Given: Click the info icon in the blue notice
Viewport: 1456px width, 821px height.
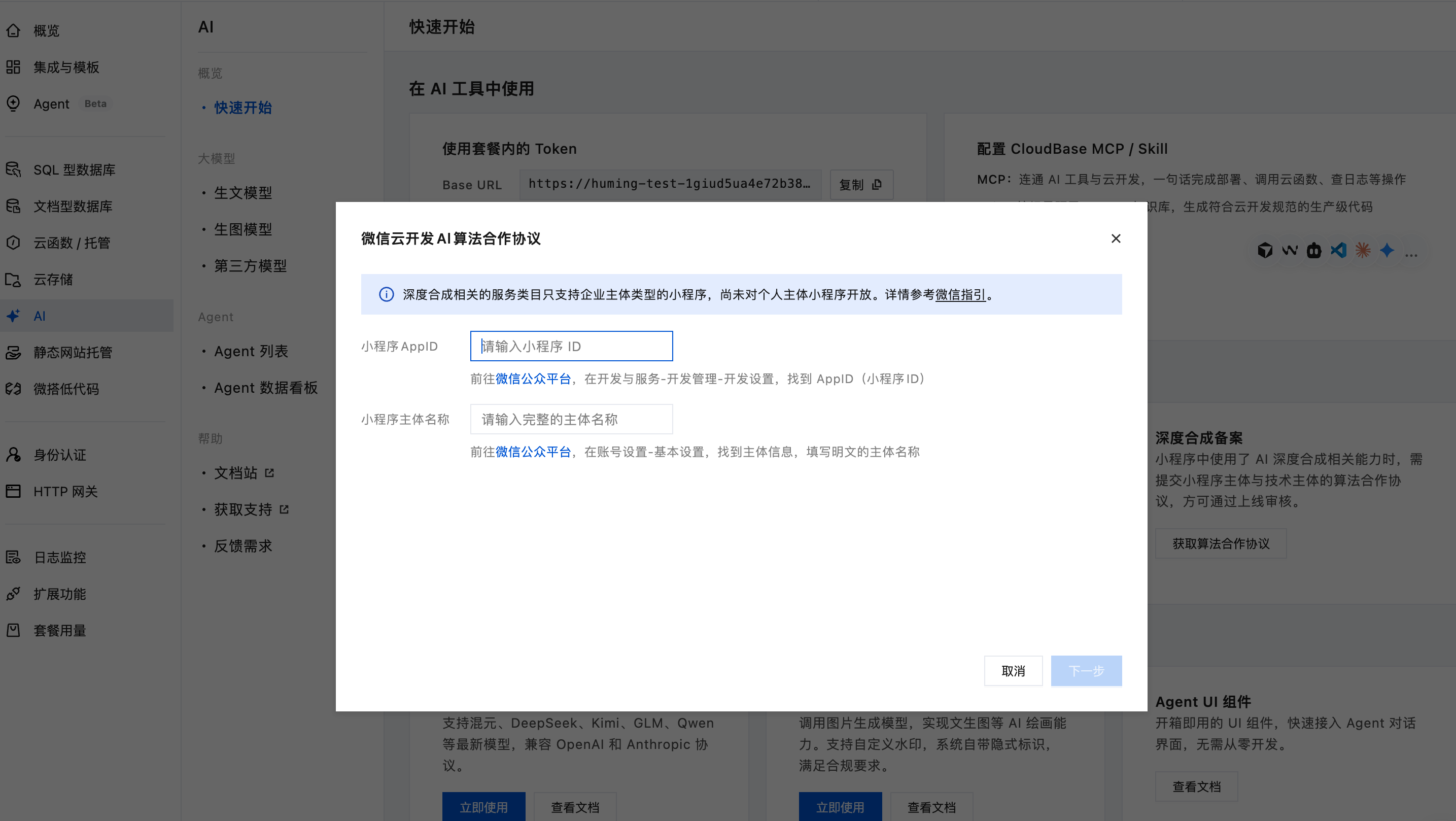Looking at the screenshot, I should 387,295.
